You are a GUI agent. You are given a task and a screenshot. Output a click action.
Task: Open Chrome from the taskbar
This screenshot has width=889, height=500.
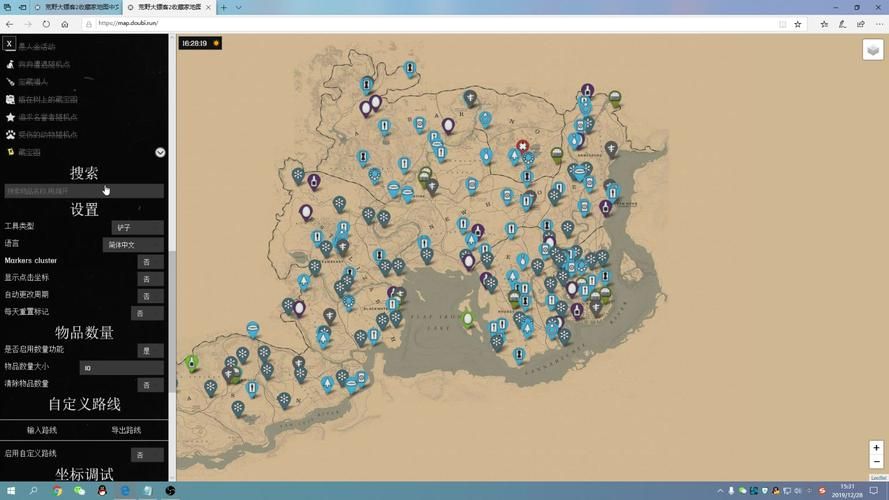tap(57, 490)
